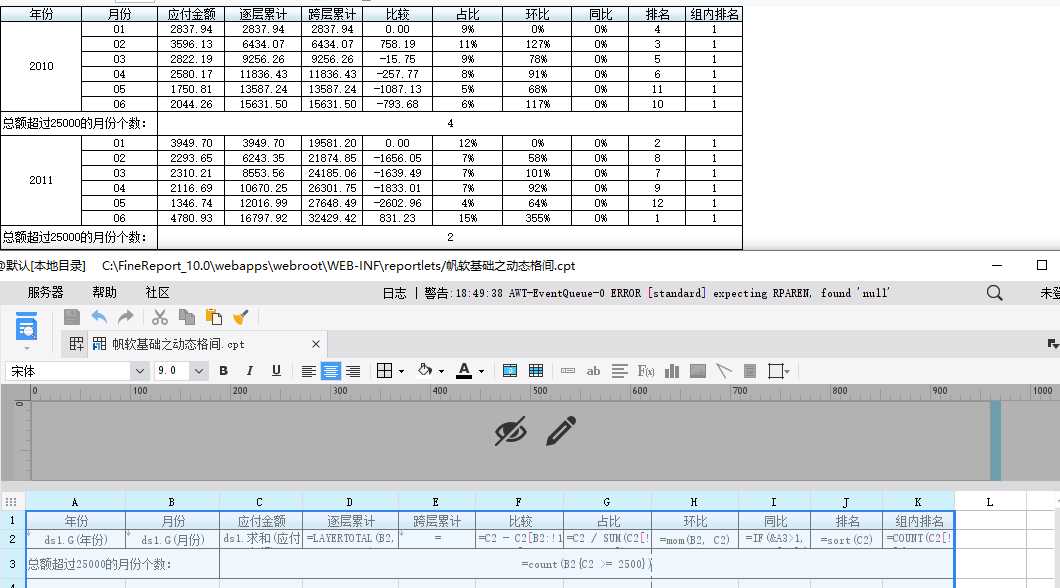Screen dimensions: 1060x588
Task: Click the scissors cut icon
Action: click(x=160, y=317)
